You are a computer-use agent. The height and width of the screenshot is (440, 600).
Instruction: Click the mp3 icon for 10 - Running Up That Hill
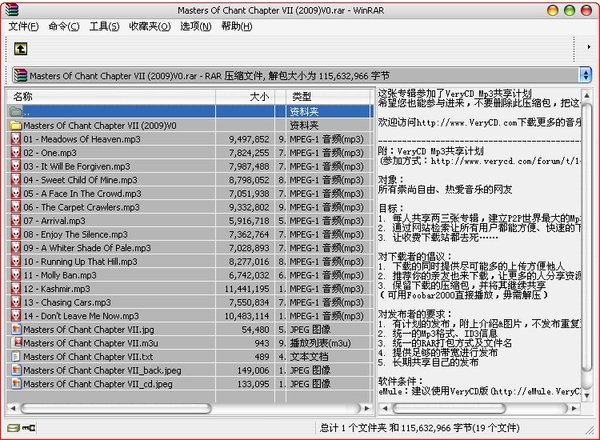click(16, 261)
